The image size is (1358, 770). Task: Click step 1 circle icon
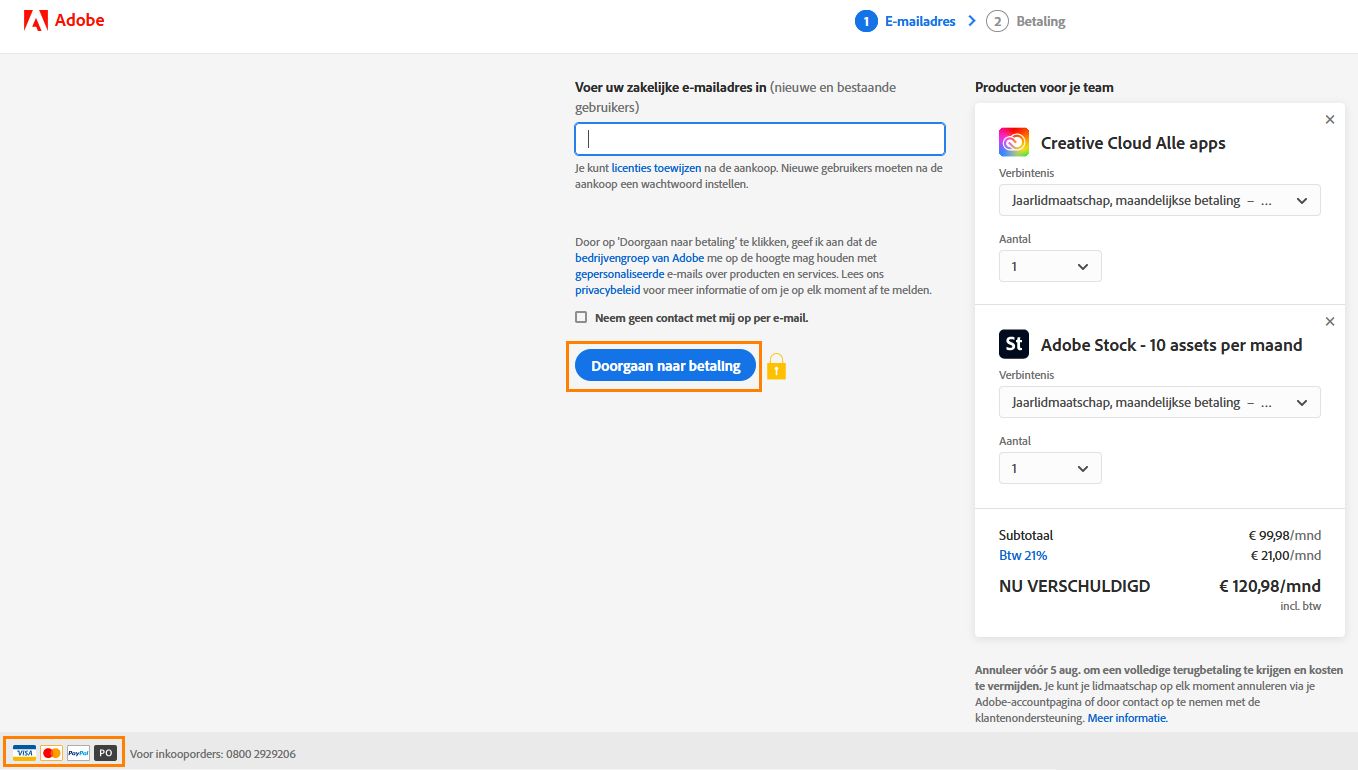(866, 21)
